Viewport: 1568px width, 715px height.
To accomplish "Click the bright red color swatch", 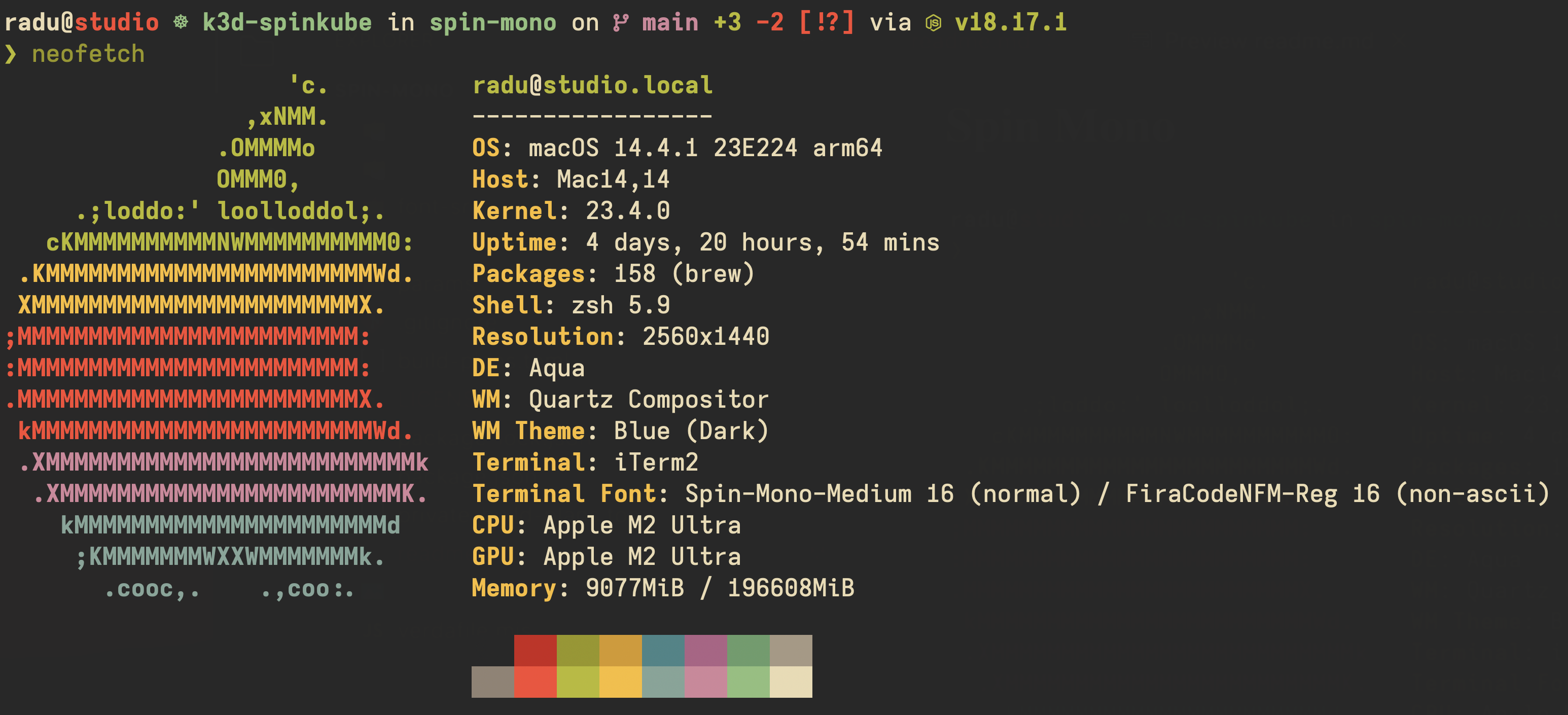I will click(535, 682).
